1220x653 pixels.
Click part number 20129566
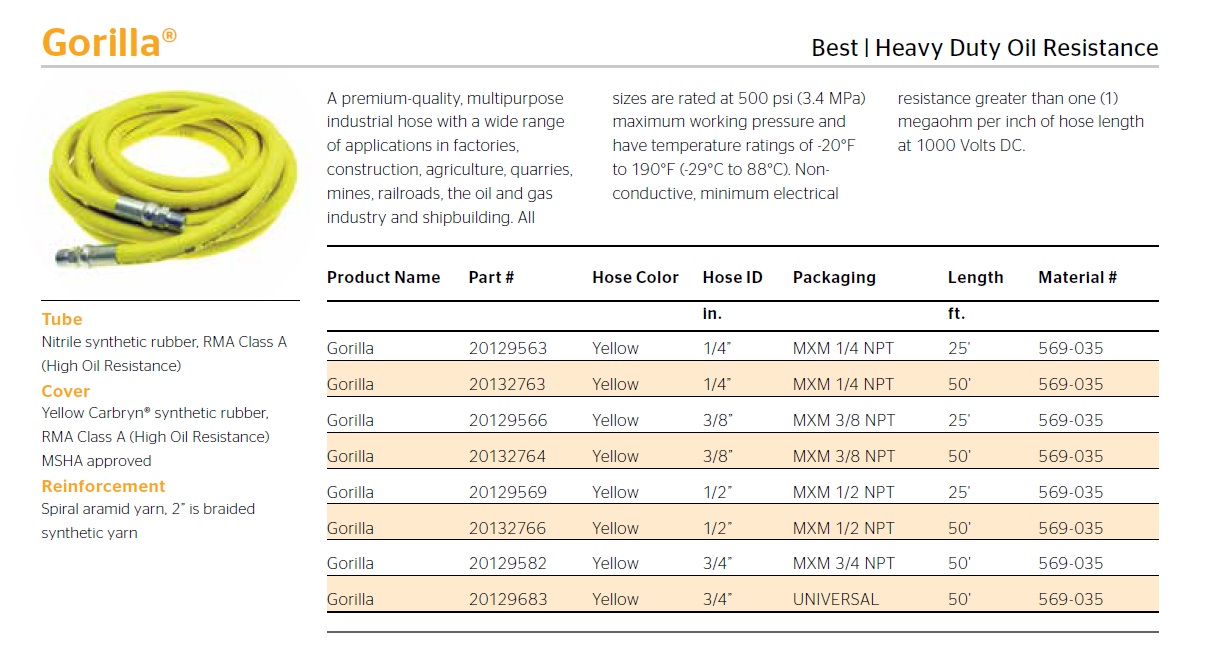point(507,421)
